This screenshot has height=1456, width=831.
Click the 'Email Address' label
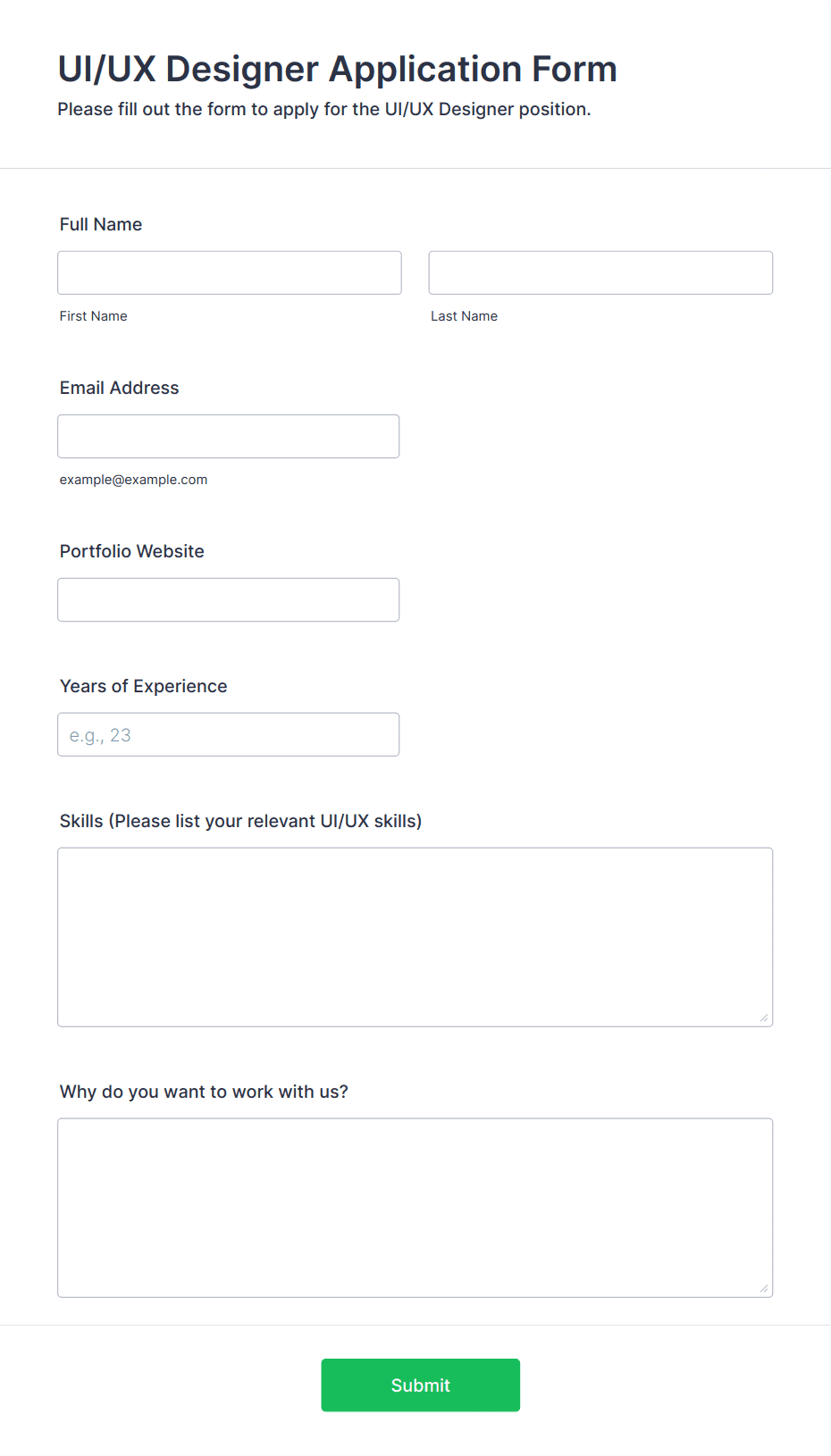pos(120,388)
